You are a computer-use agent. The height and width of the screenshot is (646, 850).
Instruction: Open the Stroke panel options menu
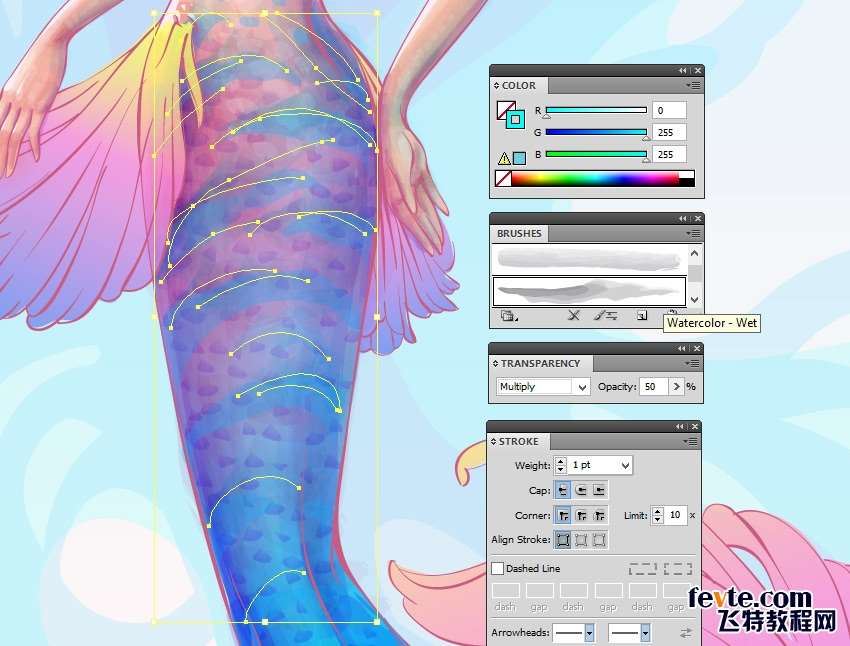[691, 442]
